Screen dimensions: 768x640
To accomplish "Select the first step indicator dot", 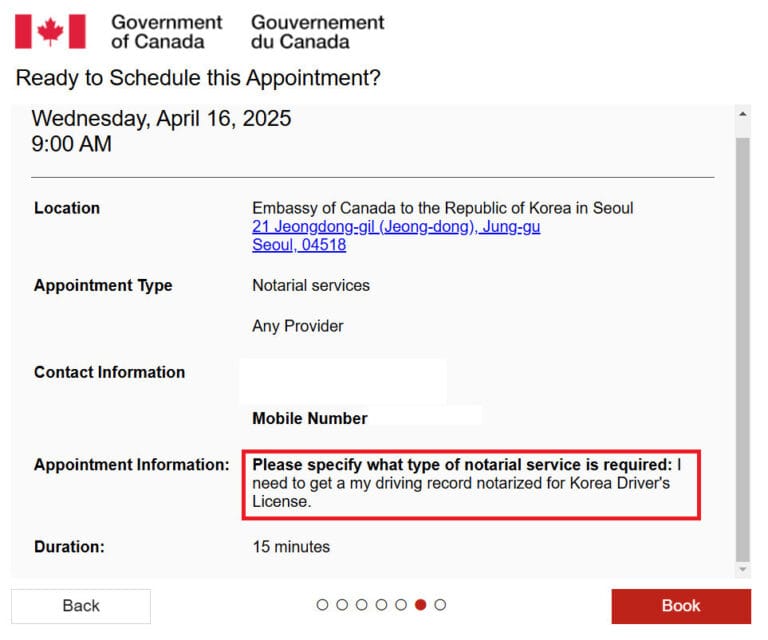I will click(x=322, y=605).
